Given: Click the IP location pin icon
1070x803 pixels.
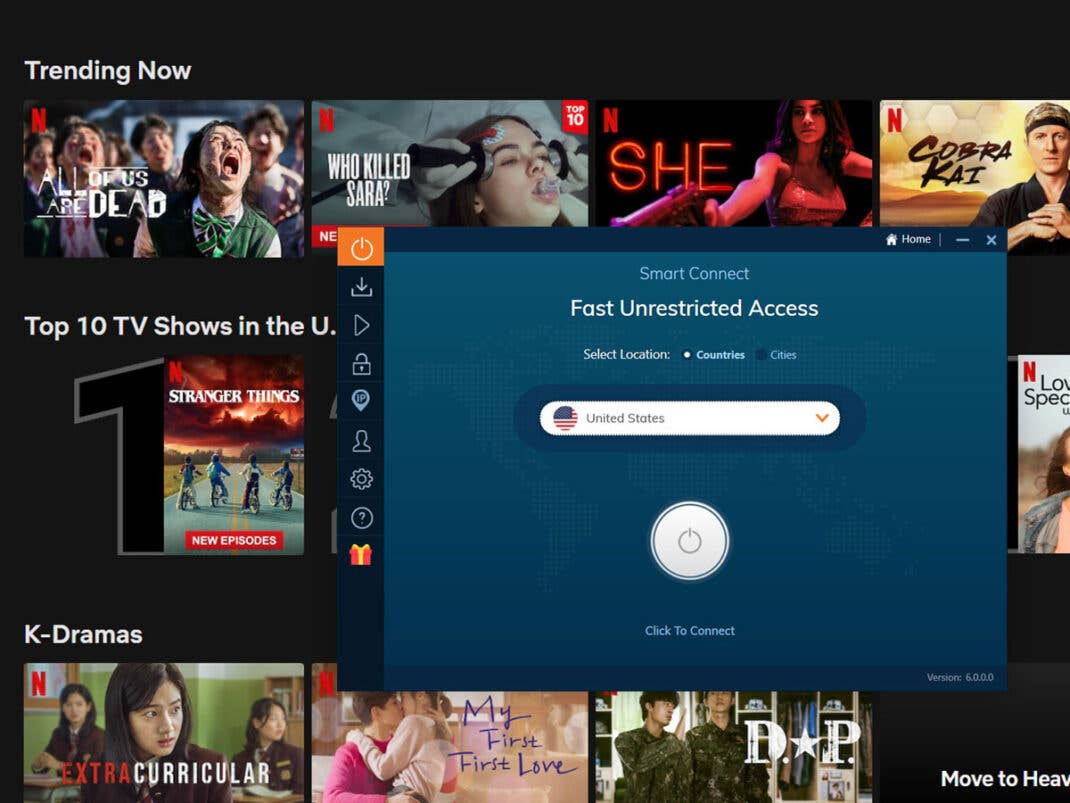Looking at the screenshot, I should tap(361, 401).
